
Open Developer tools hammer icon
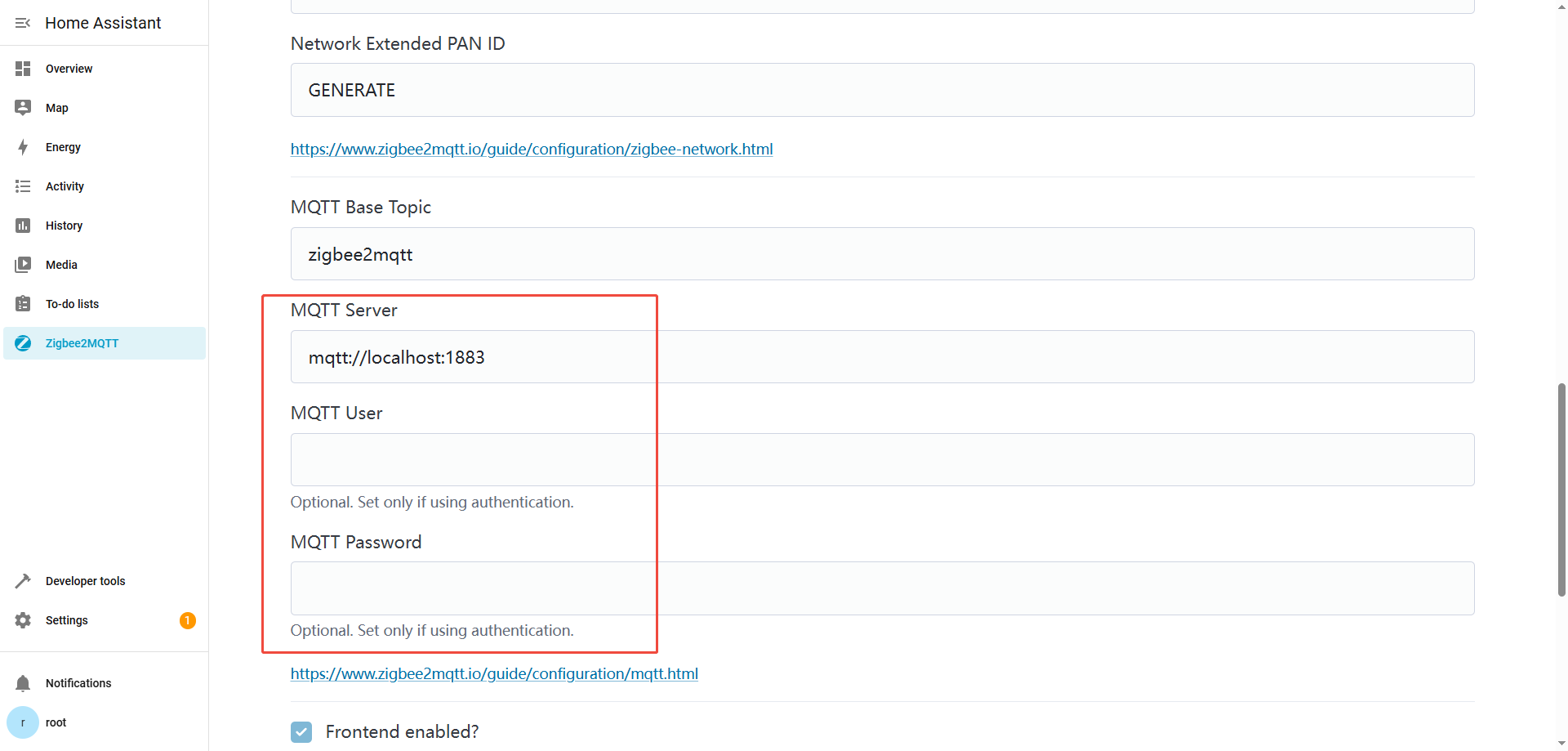point(23,581)
